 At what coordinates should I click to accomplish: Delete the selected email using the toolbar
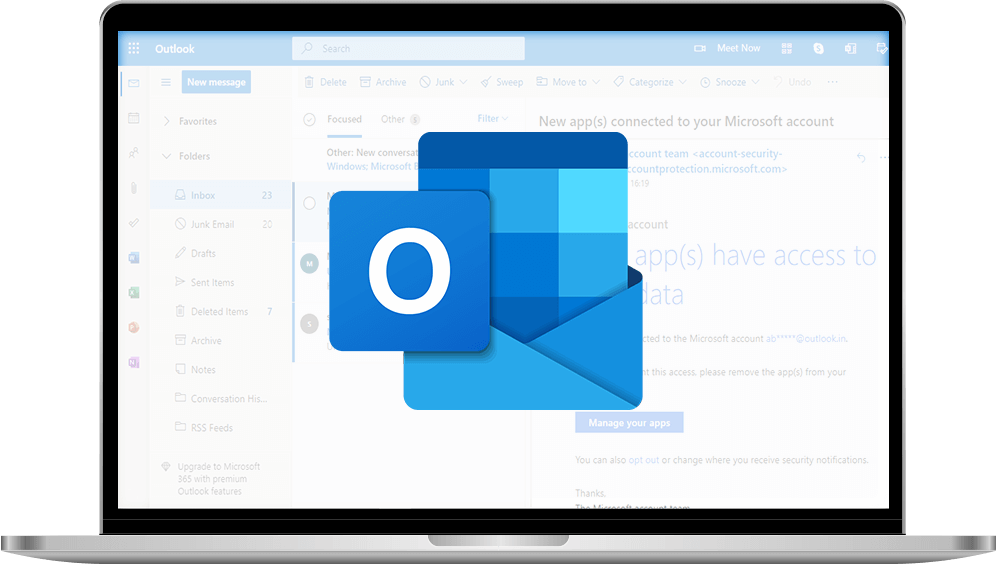[x=325, y=82]
